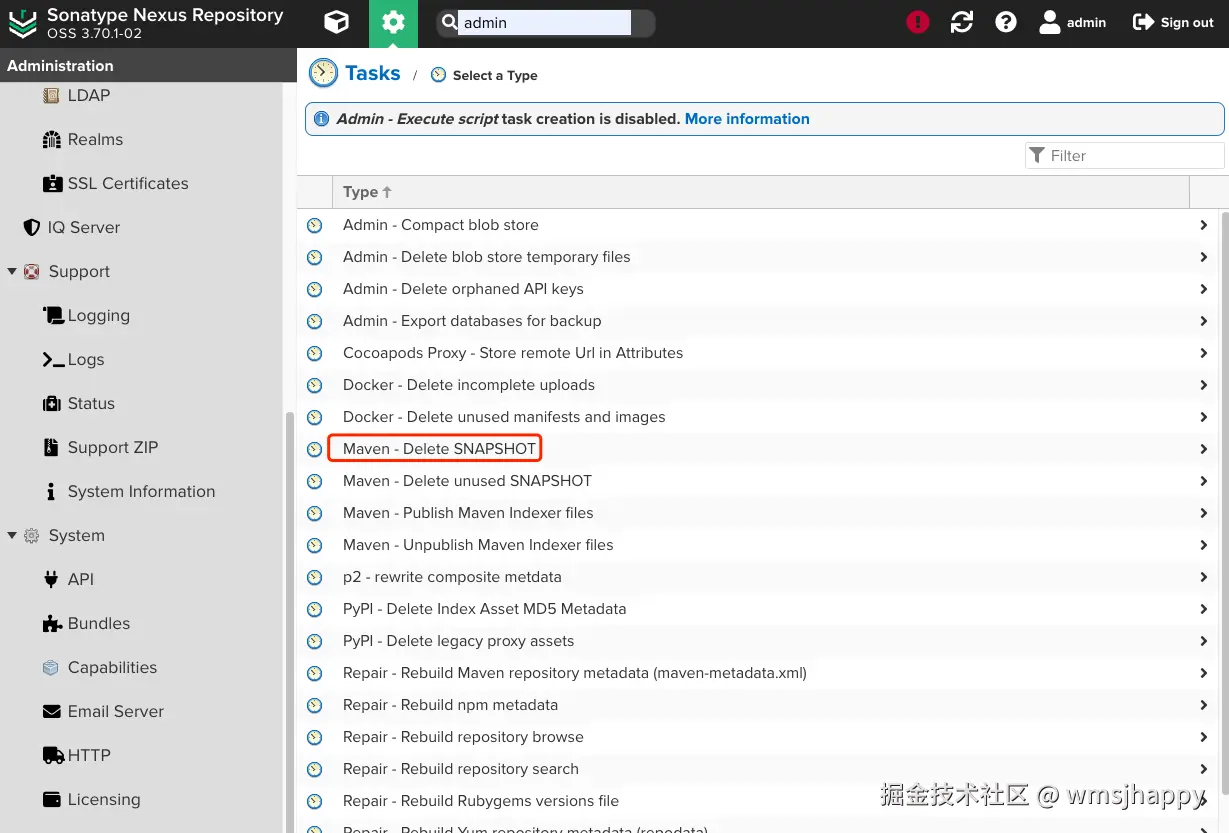Image resolution: width=1229 pixels, height=833 pixels.
Task: Open IQ Server in the sidebar
Action: click(83, 227)
